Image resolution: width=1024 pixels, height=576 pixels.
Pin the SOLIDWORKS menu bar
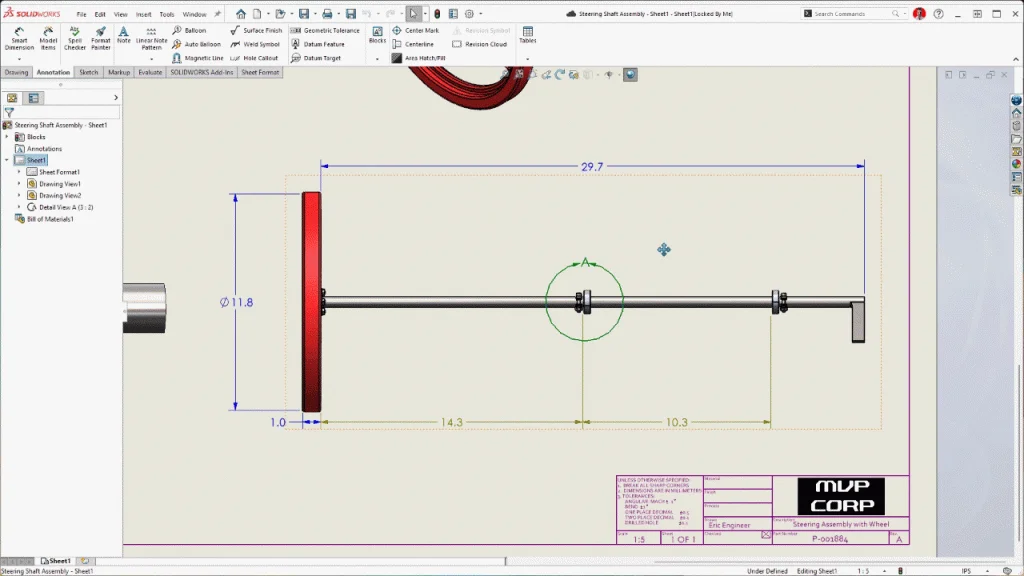coord(217,14)
